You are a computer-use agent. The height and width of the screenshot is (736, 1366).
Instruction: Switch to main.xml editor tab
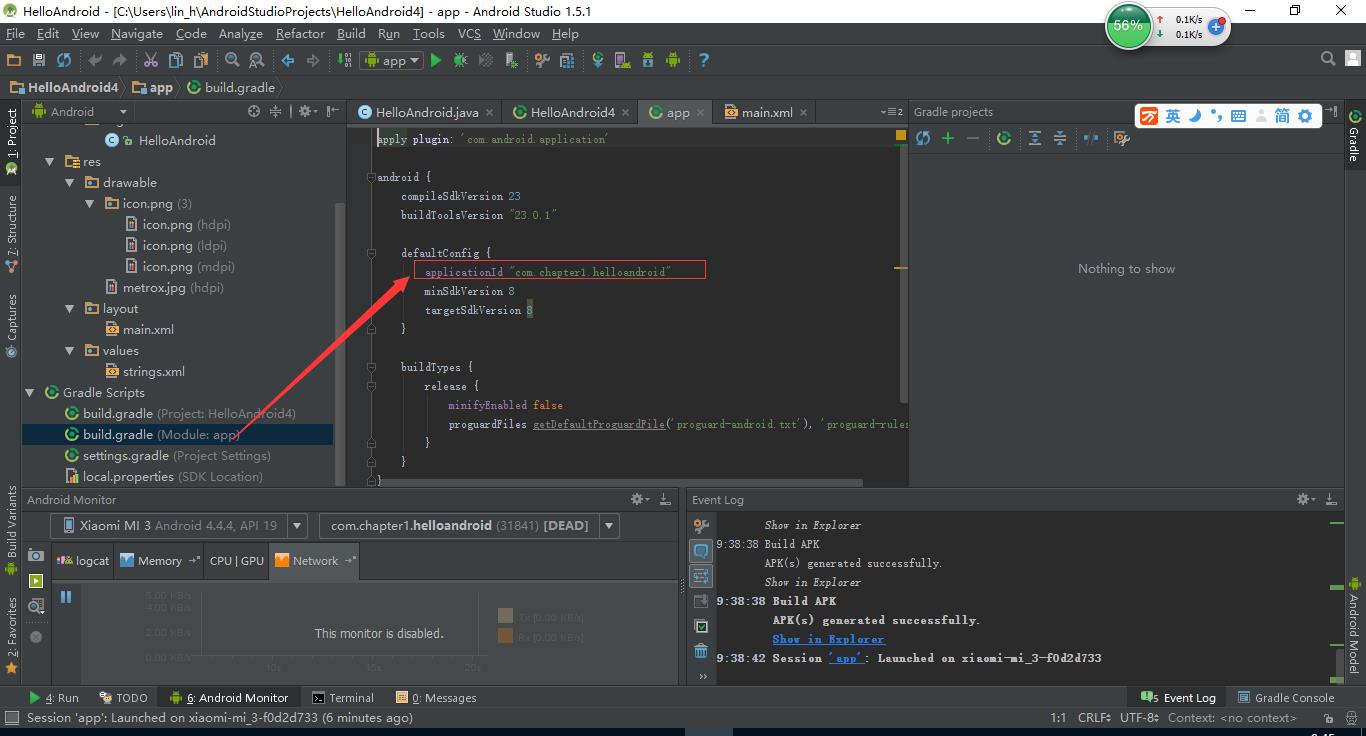[x=767, y=112]
